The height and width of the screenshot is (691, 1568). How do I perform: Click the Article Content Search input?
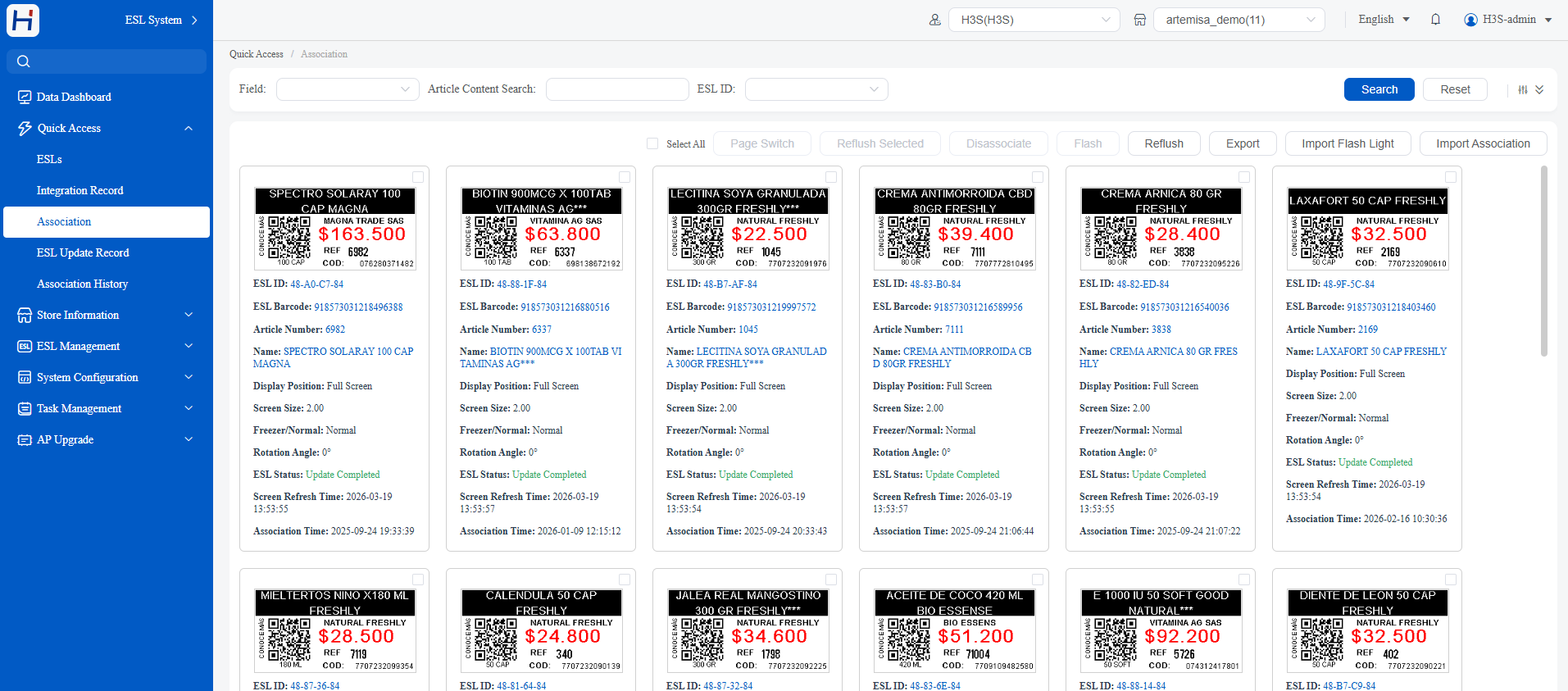coord(617,89)
